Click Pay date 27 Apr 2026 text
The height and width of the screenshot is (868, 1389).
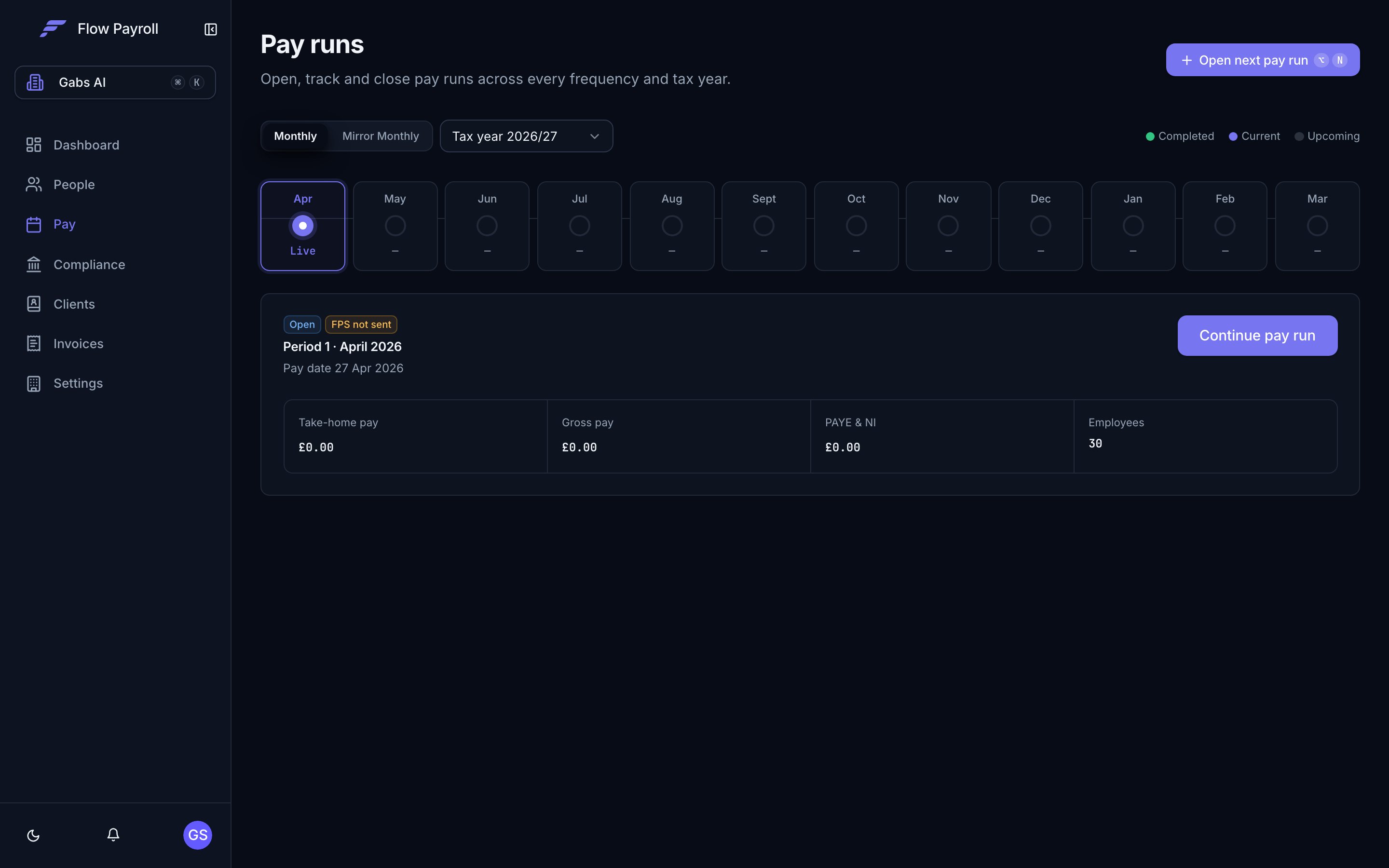tap(343, 368)
